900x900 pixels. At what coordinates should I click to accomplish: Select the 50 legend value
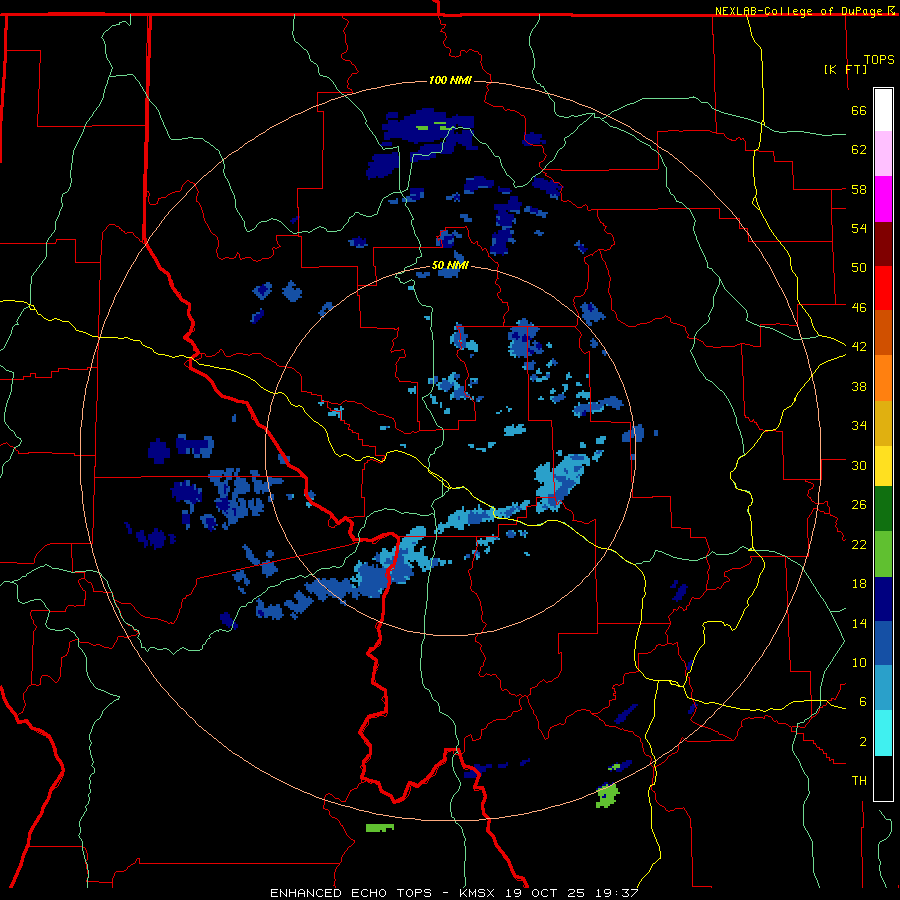click(x=859, y=267)
